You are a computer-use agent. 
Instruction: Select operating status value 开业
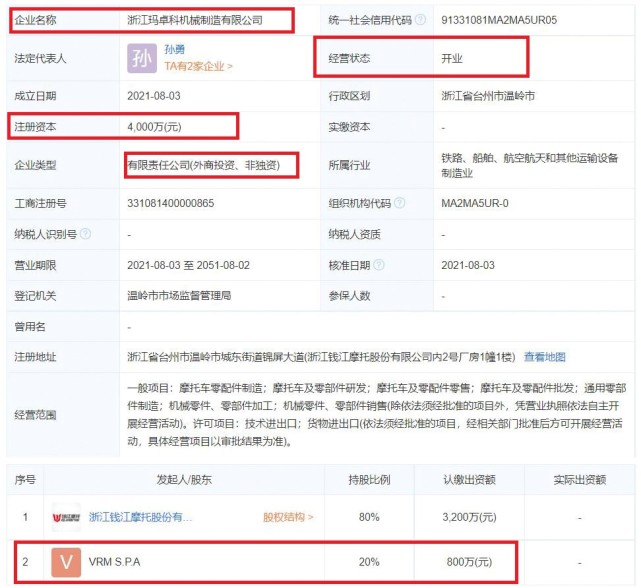pos(452,58)
